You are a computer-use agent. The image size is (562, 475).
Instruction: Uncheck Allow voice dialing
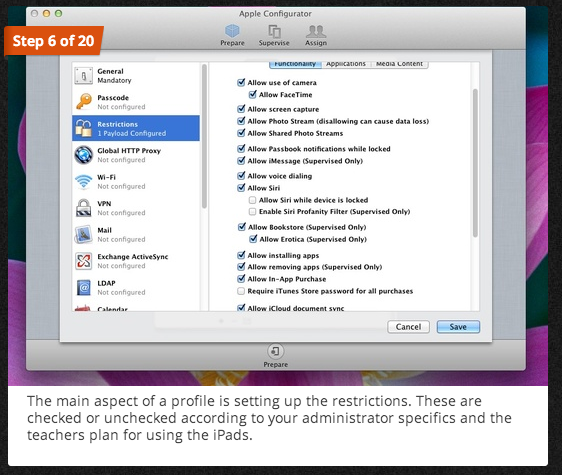241,176
